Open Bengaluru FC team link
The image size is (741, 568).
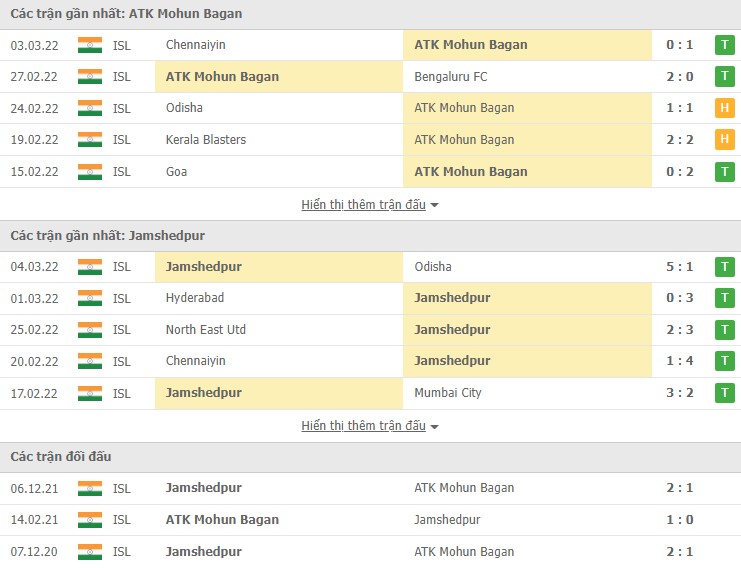[451, 76]
